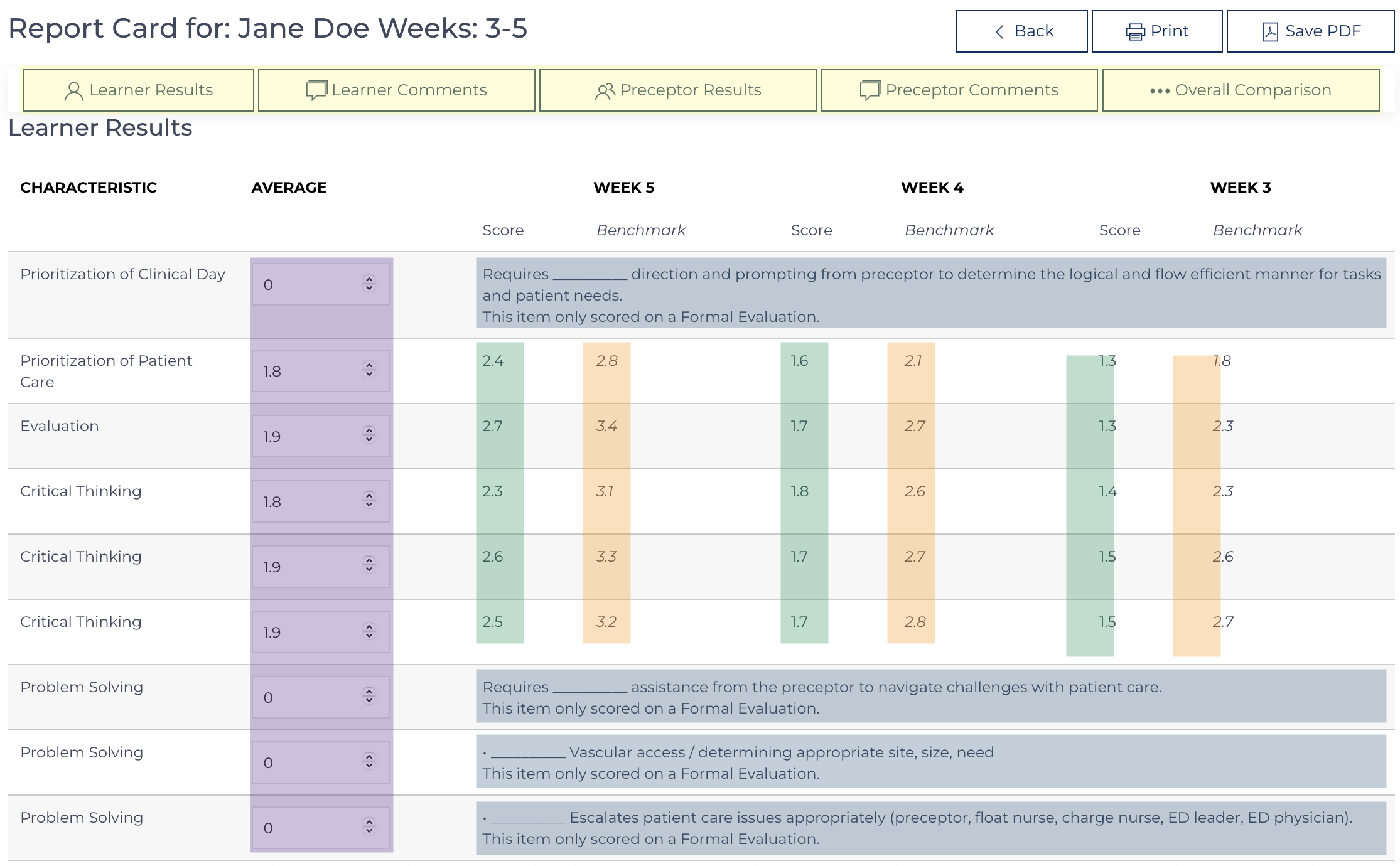1400x866 pixels.
Task: Click the stepper arrows for the third Critical Thinking average
Action: (x=369, y=631)
